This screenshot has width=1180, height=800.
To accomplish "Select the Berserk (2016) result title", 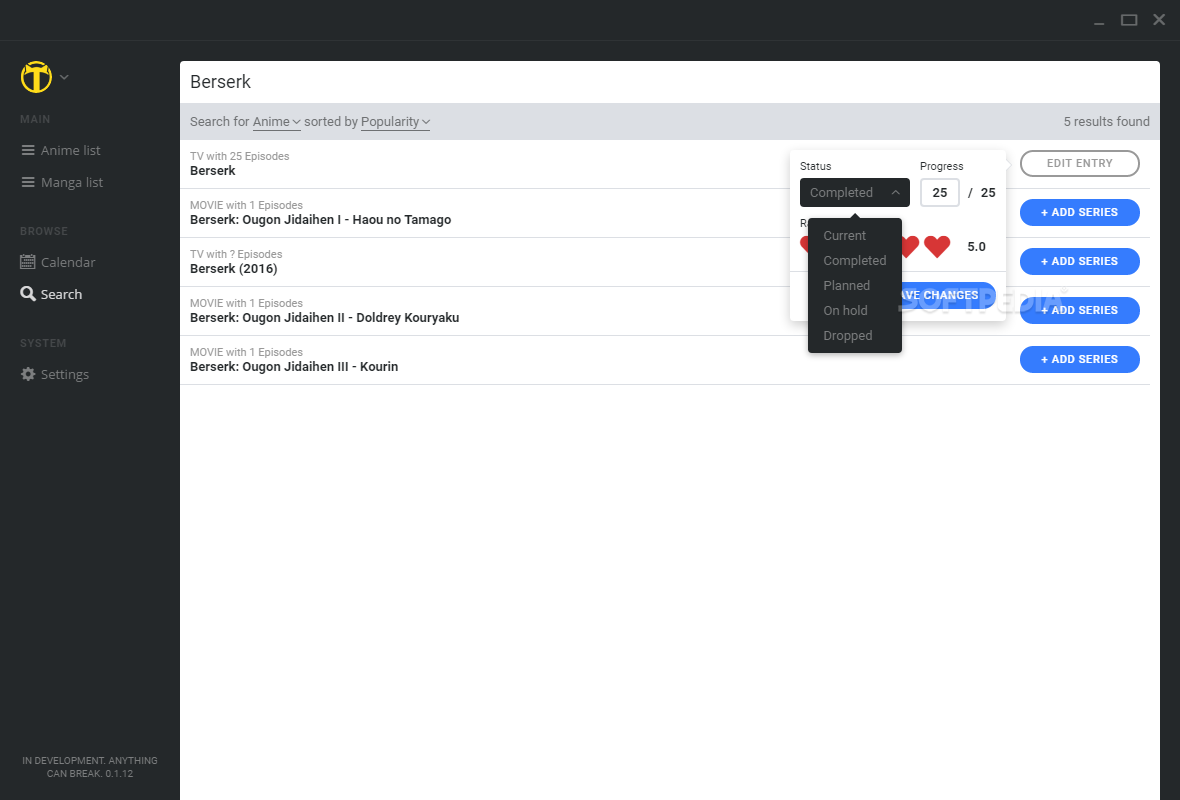I will (233, 269).
